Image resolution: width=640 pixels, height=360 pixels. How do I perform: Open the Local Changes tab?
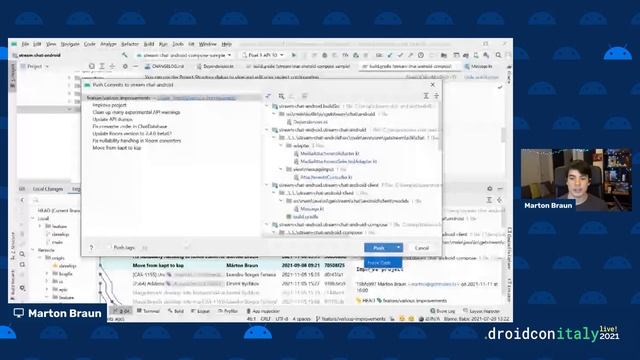click(x=48, y=189)
